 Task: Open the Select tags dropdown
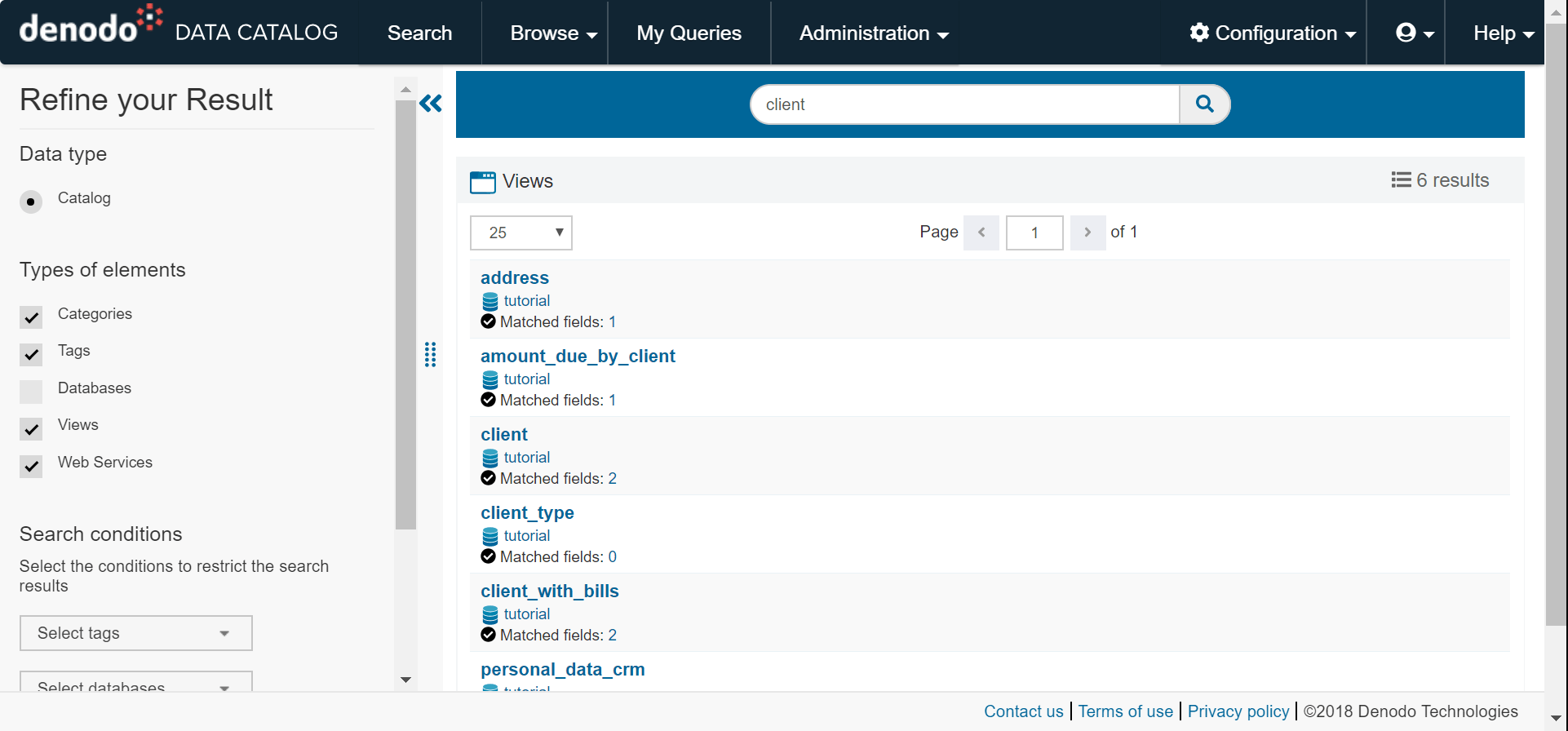(x=136, y=633)
